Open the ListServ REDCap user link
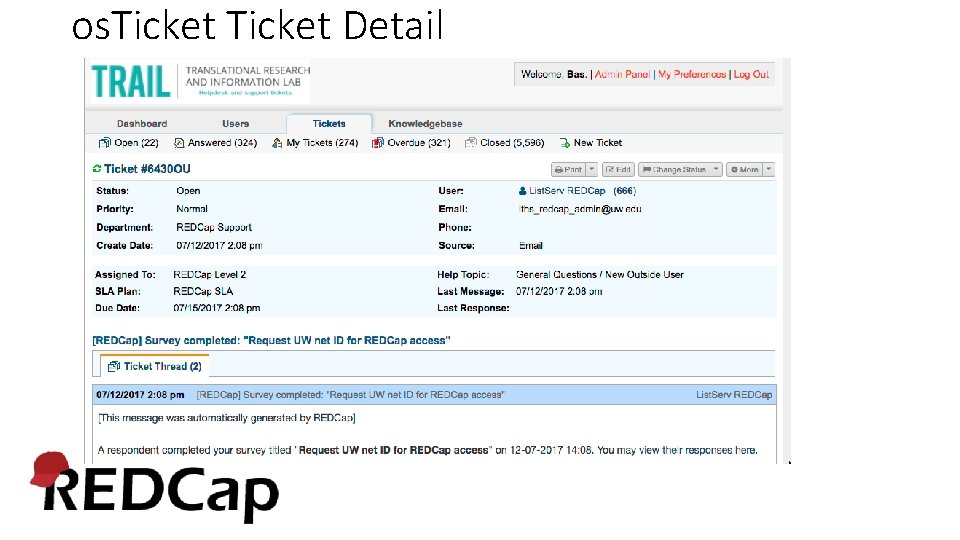960x540 pixels. click(x=567, y=191)
